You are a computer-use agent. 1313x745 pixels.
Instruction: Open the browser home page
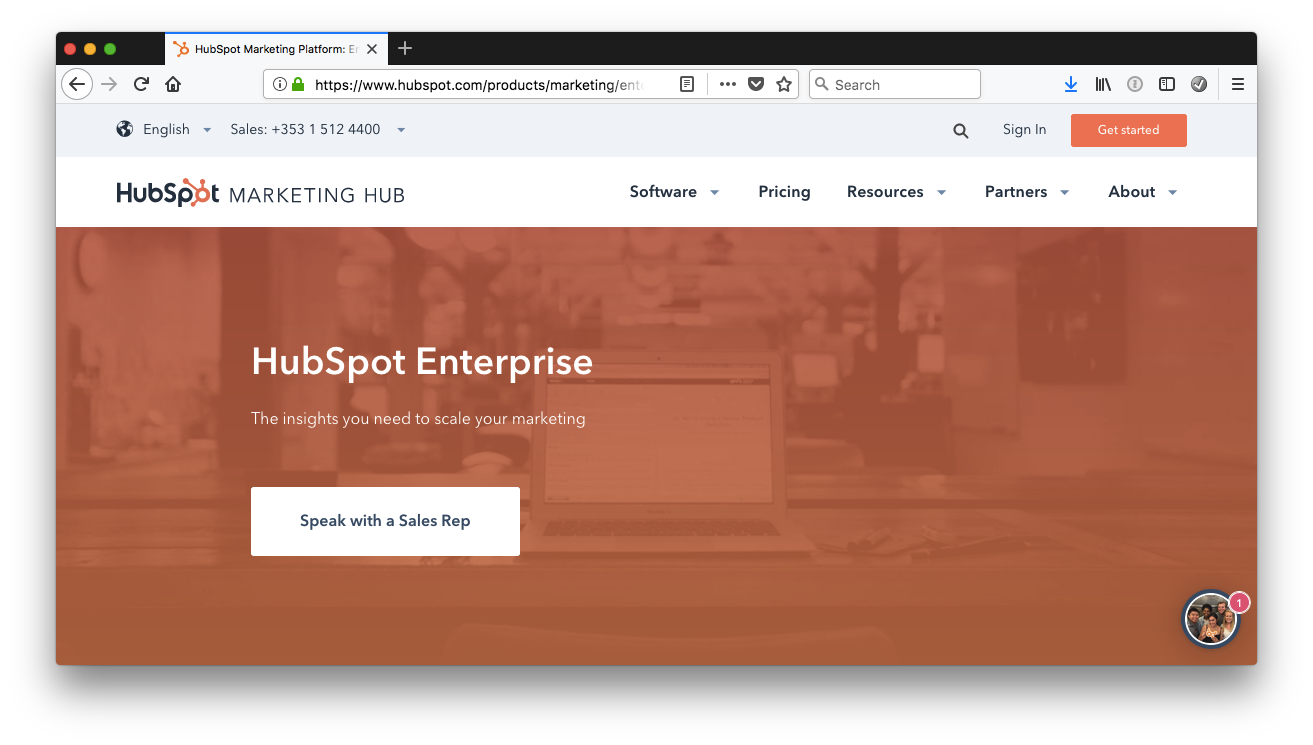click(173, 84)
